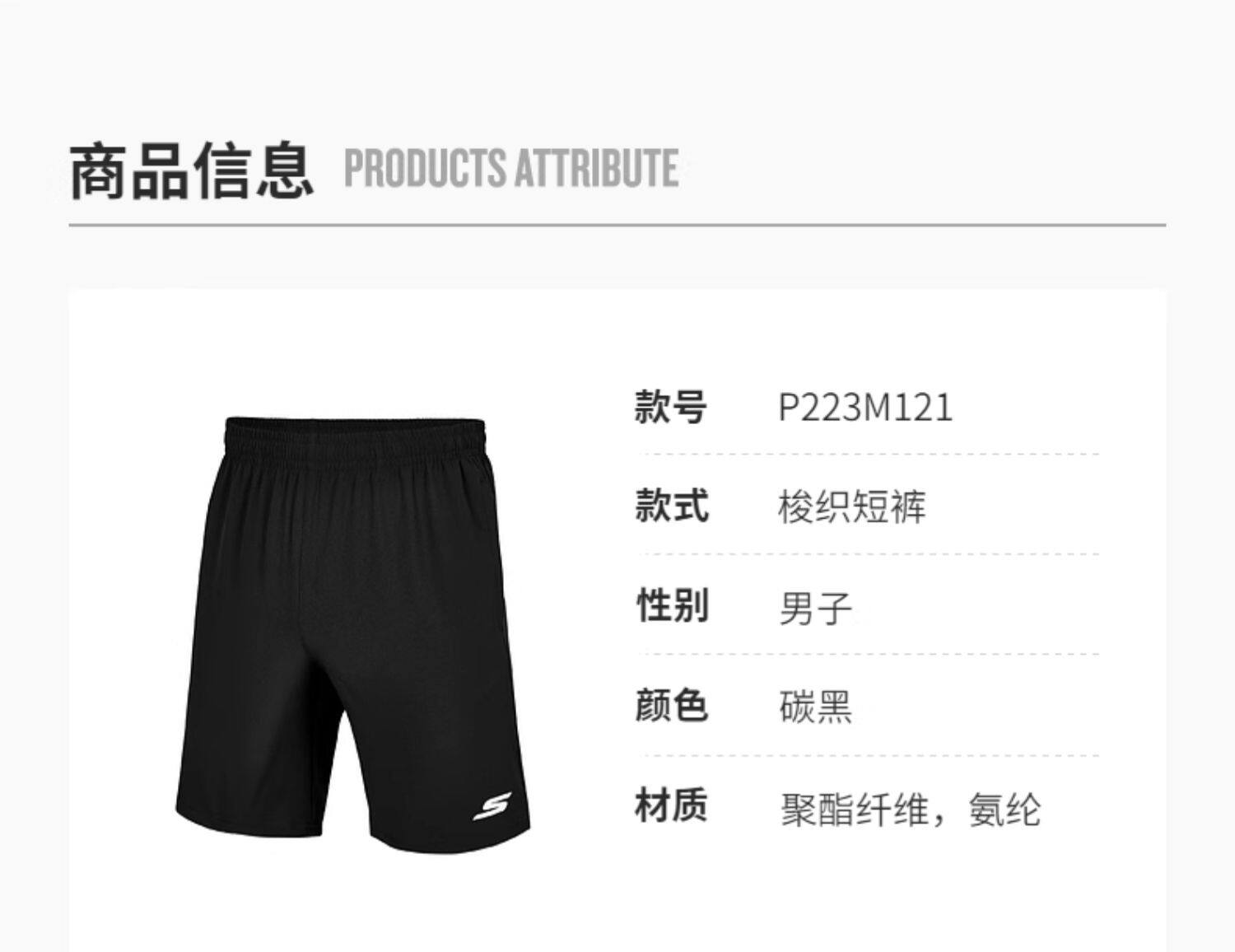
Task: Click the 颜色 label
Action: click(x=671, y=706)
